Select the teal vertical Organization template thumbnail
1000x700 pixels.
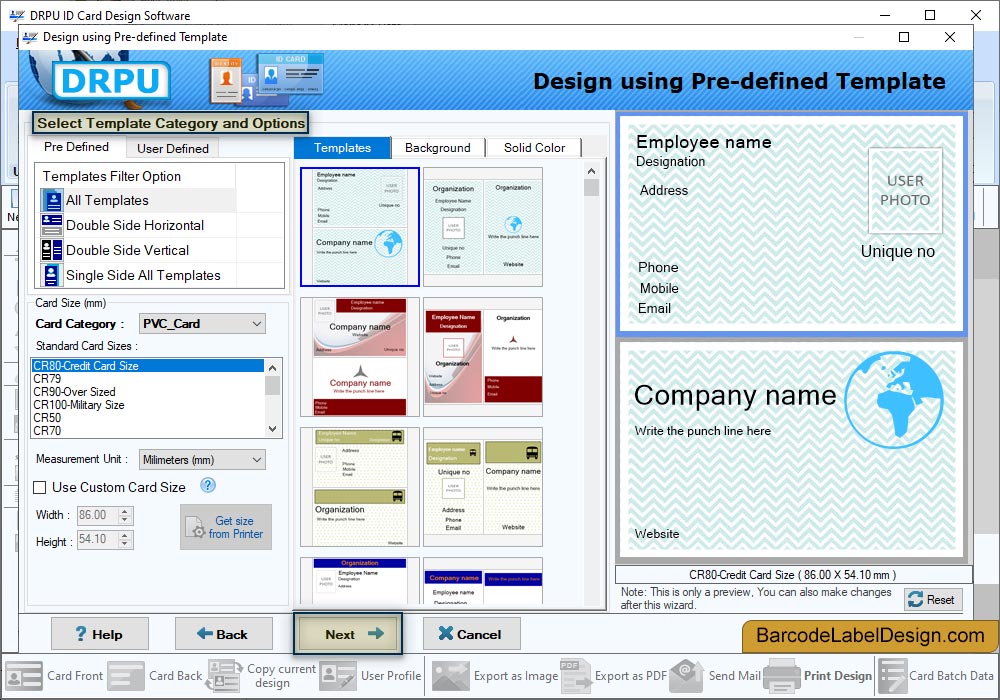click(483, 228)
